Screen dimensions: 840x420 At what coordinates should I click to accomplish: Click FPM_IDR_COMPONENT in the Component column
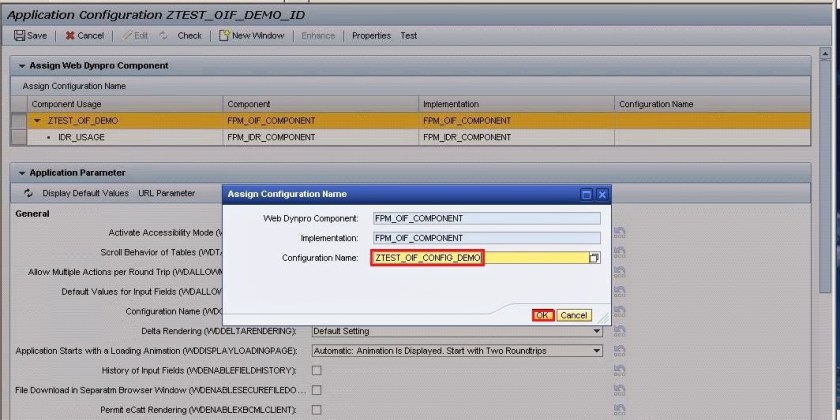pyautogui.click(x=271, y=137)
